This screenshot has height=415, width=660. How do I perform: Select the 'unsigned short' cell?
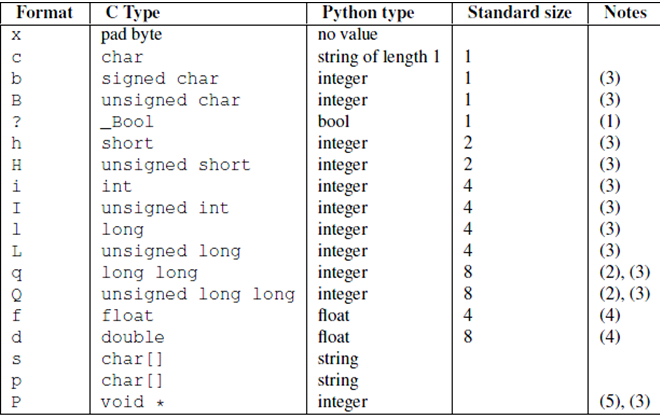pyautogui.click(x=176, y=165)
